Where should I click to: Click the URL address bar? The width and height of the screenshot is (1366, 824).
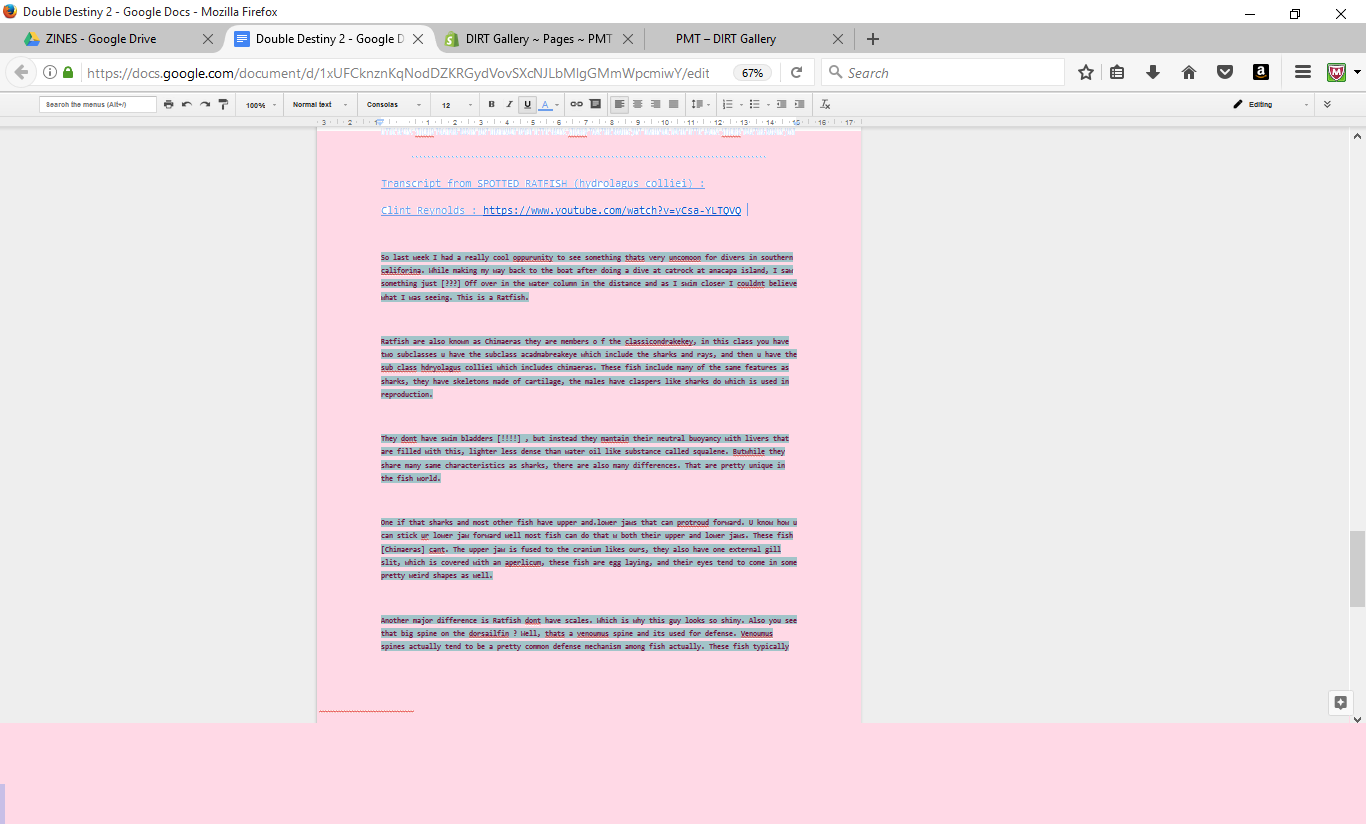click(x=400, y=72)
